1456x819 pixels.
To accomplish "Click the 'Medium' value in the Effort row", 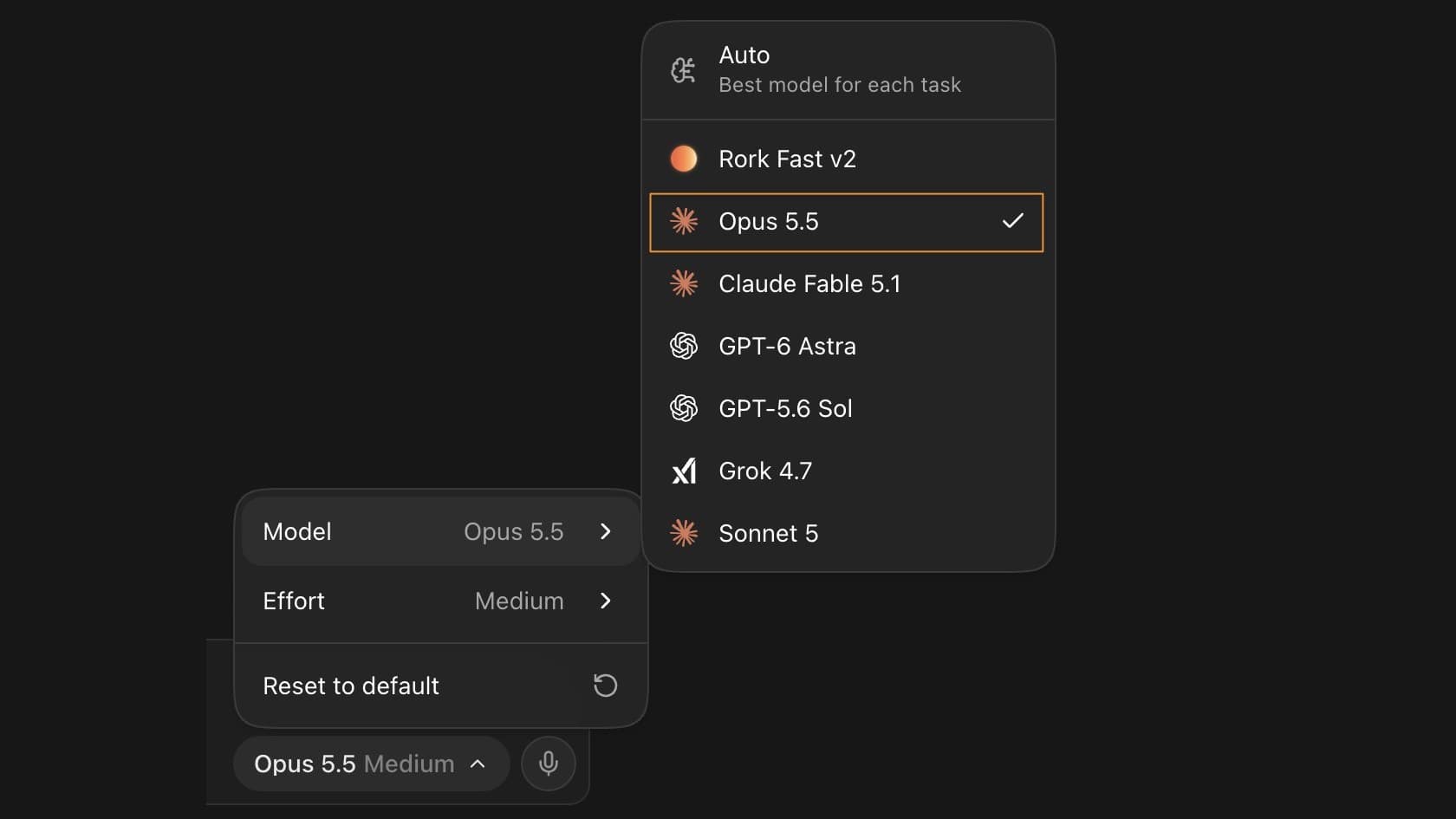I will pos(519,601).
